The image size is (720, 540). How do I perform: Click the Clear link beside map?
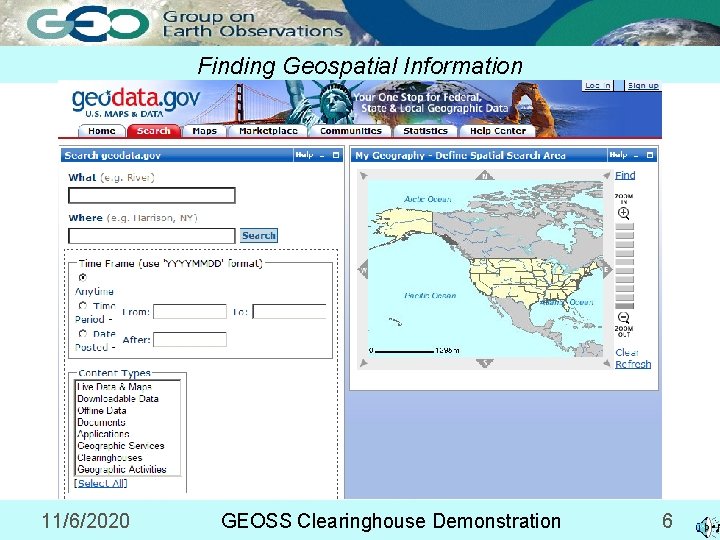pos(627,353)
